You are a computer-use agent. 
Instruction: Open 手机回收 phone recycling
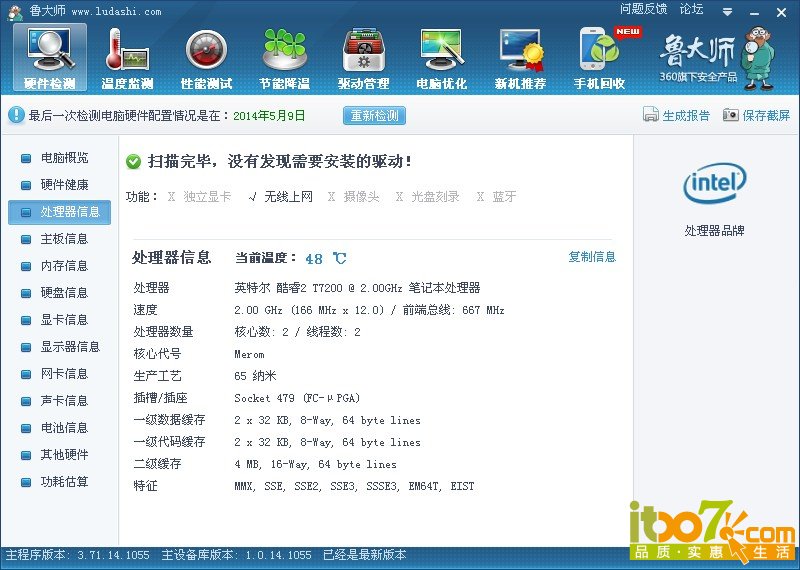599,58
